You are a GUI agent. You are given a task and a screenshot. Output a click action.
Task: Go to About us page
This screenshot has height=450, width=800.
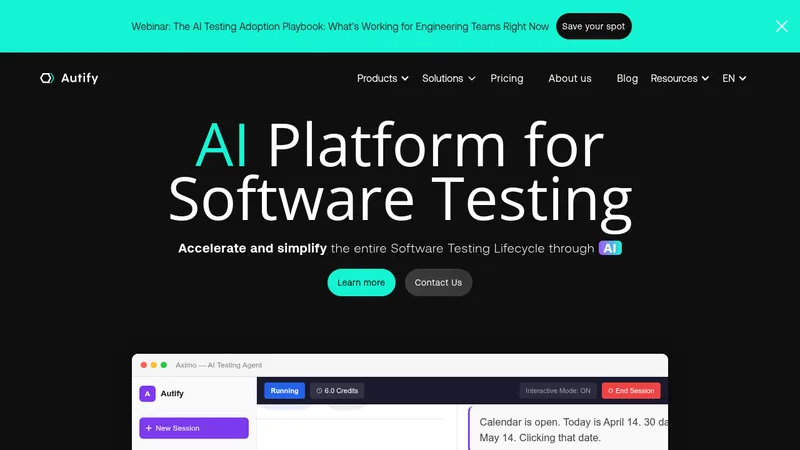pos(569,78)
